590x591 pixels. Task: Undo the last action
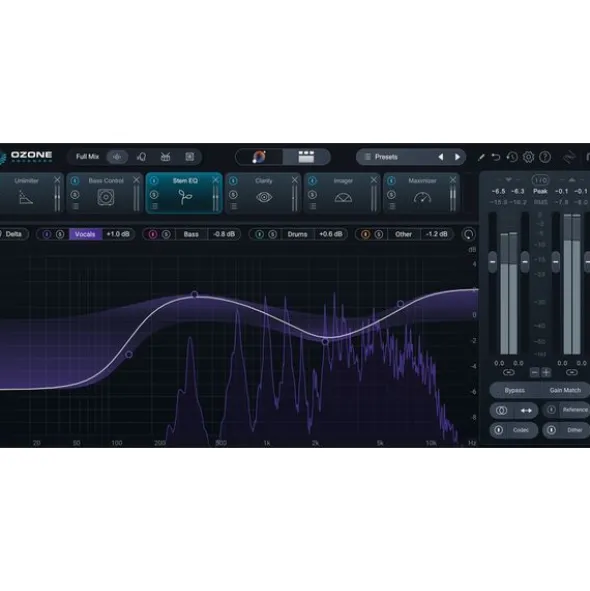(x=496, y=157)
